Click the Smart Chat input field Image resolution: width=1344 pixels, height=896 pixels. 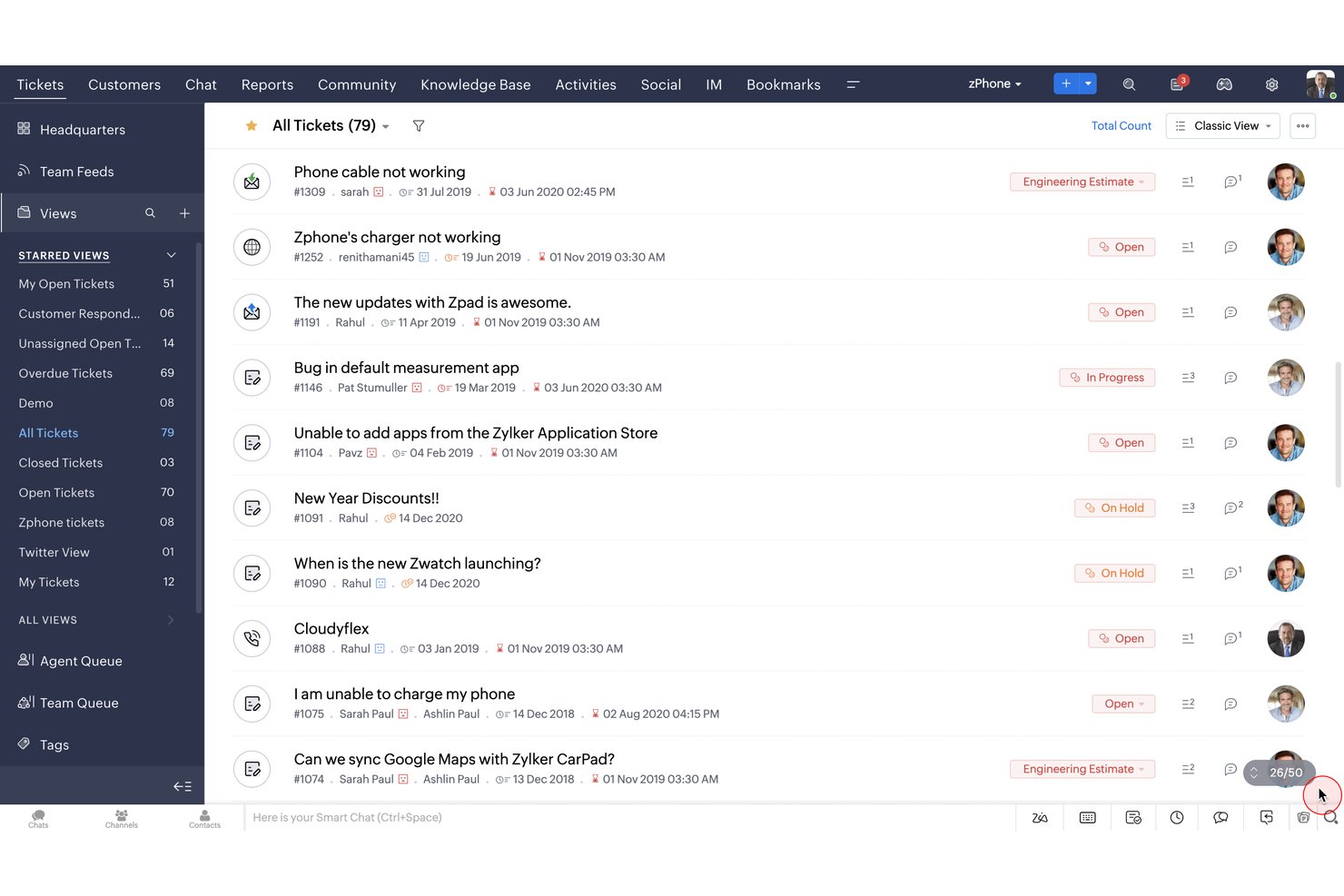(x=628, y=818)
